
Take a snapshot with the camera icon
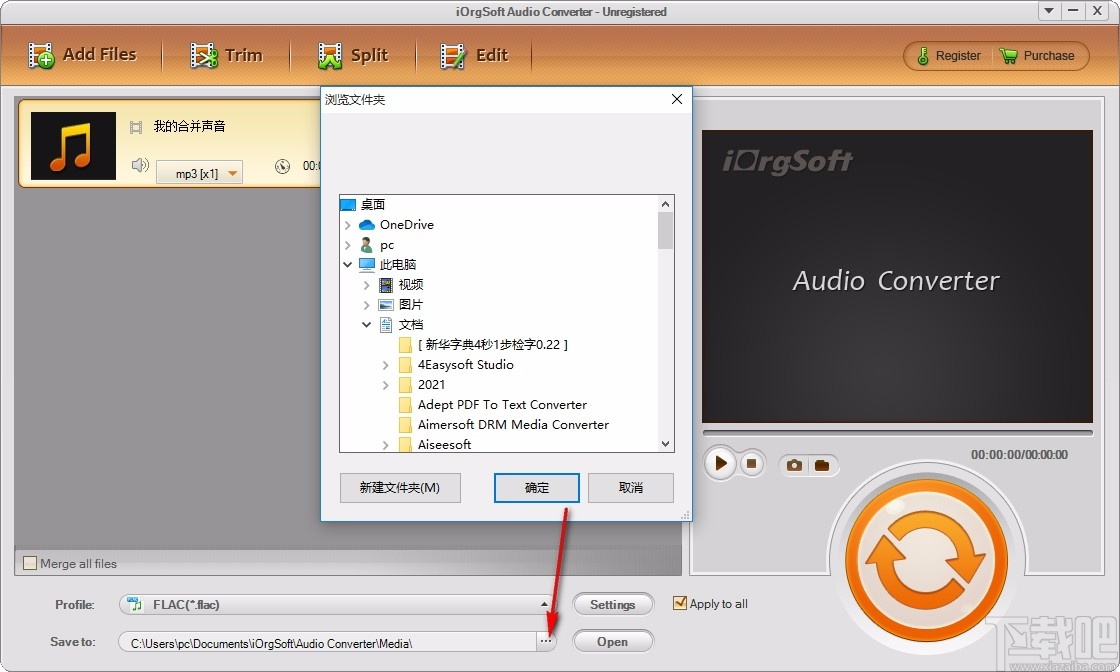[x=793, y=464]
